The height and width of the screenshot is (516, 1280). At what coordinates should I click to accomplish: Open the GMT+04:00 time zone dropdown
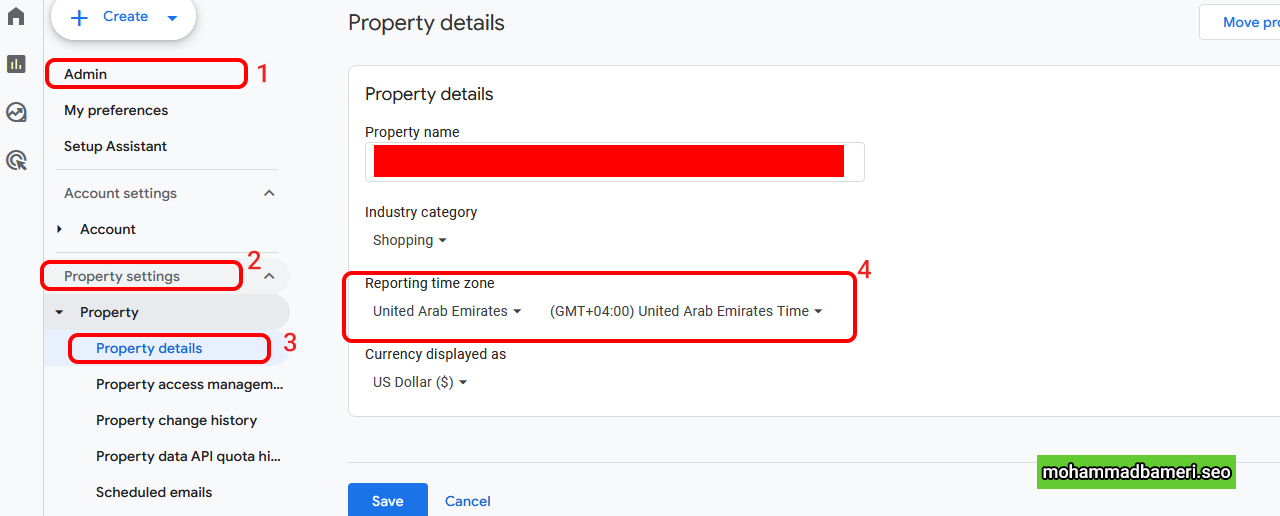pos(686,311)
